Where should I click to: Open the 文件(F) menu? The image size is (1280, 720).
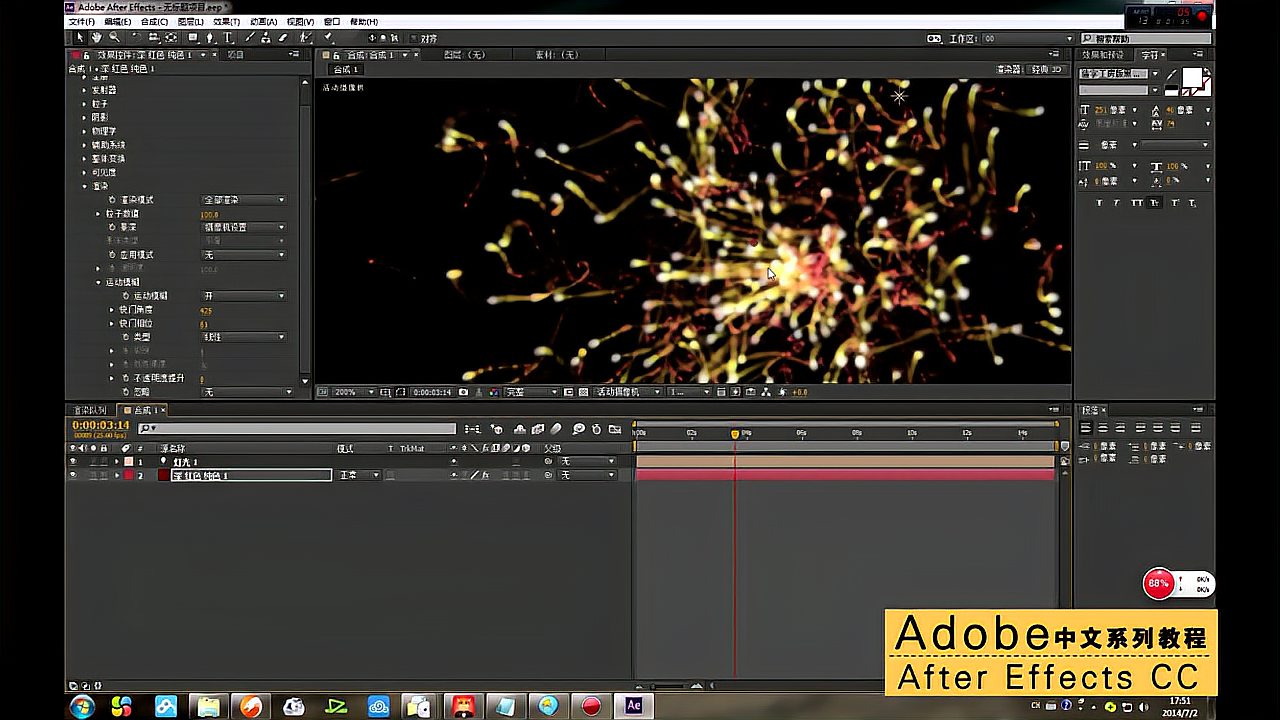coord(82,21)
